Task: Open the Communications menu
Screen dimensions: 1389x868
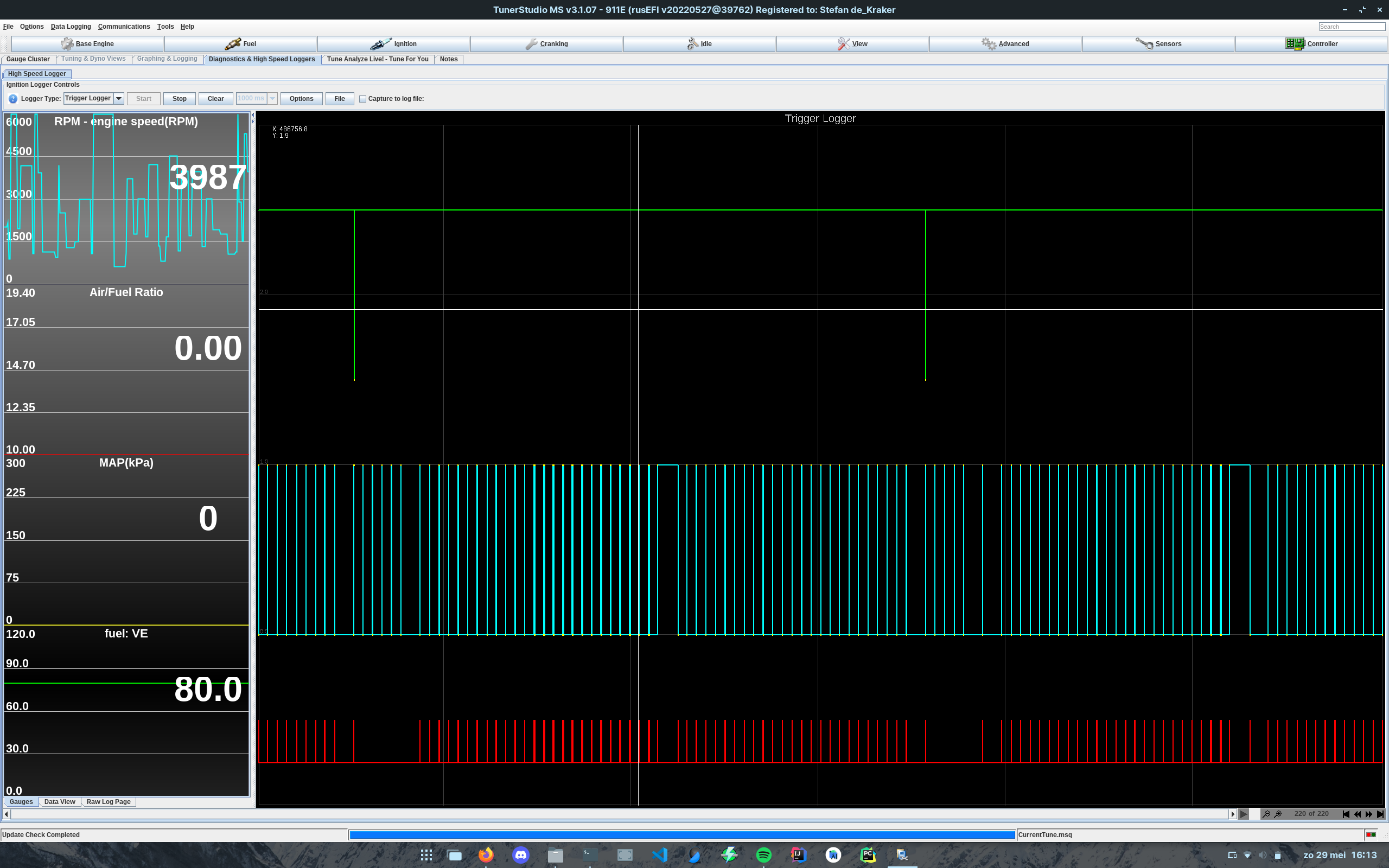Action: (124, 27)
